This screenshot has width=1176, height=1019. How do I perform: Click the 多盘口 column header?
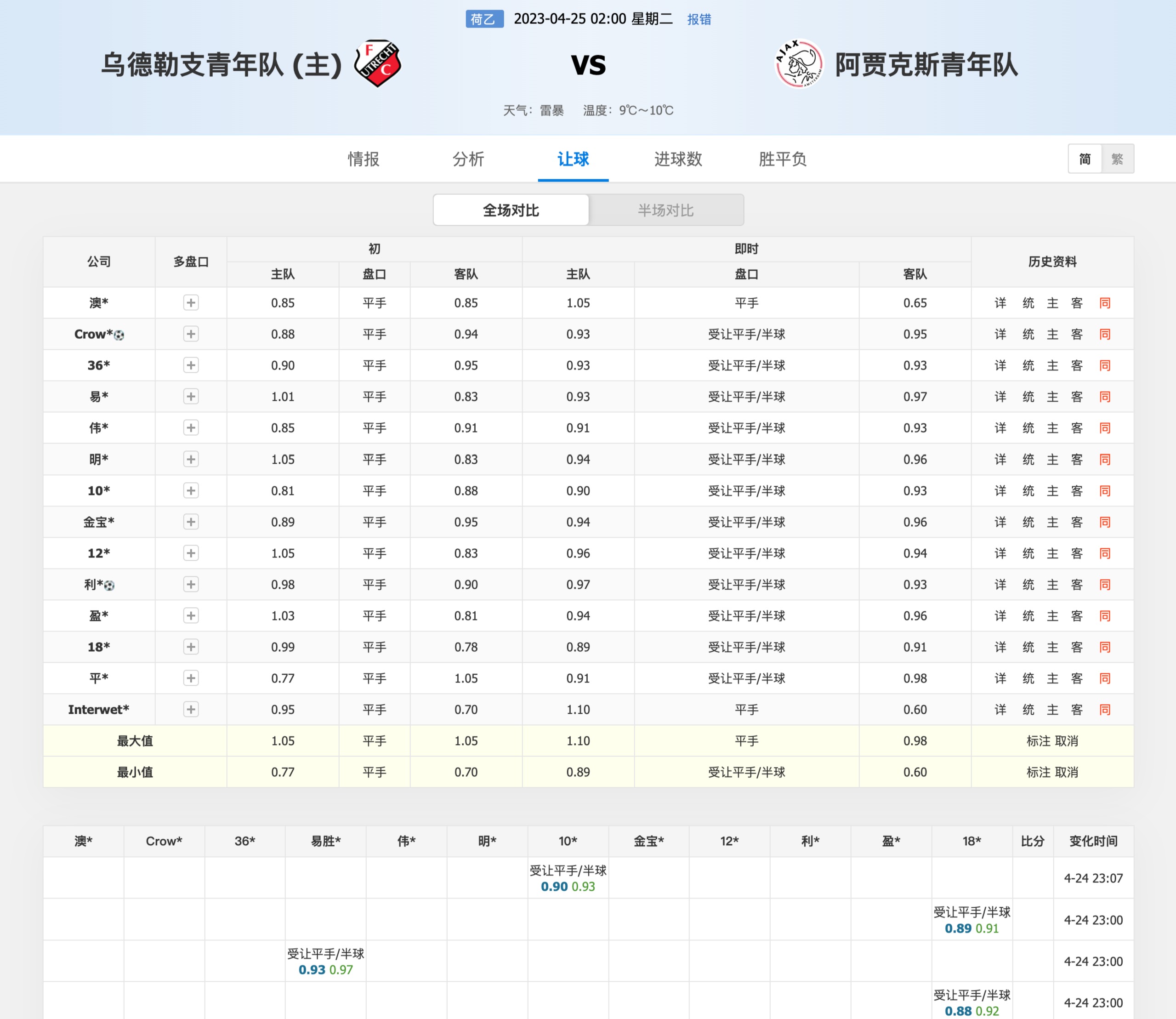pos(191,262)
